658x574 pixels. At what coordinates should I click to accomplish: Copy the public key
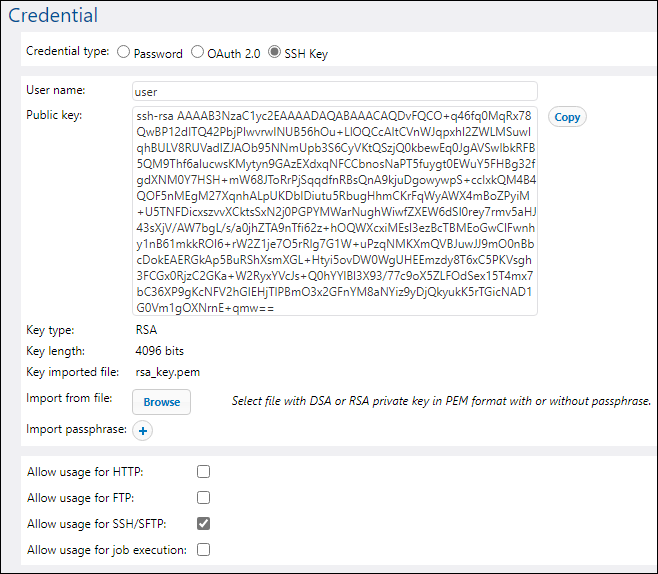tap(567, 117)
